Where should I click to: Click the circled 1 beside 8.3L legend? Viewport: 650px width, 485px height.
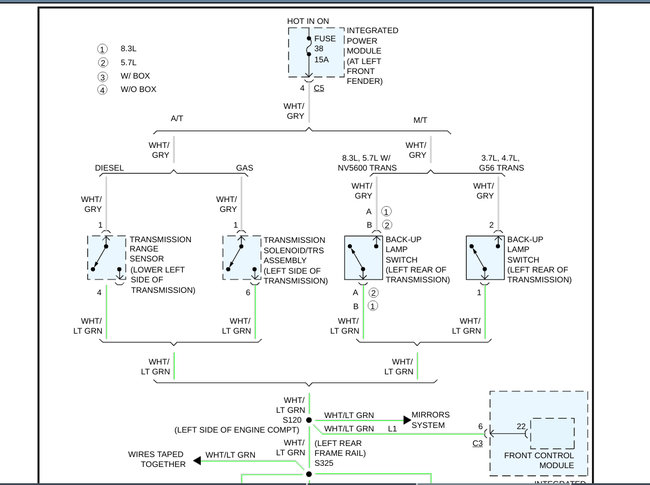(102, 49)
